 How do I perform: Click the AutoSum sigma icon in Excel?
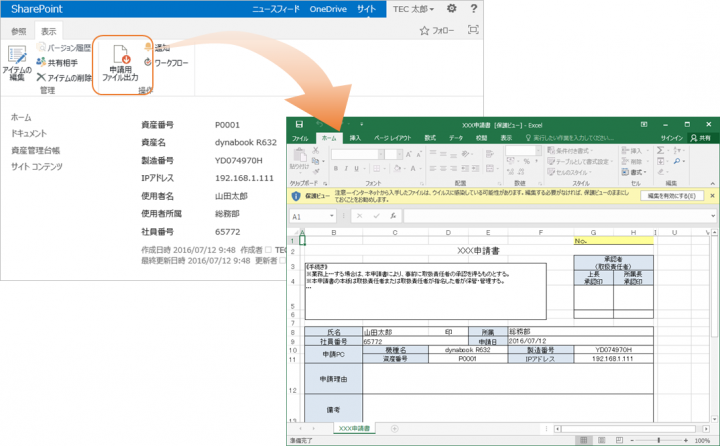coord(660,150)
